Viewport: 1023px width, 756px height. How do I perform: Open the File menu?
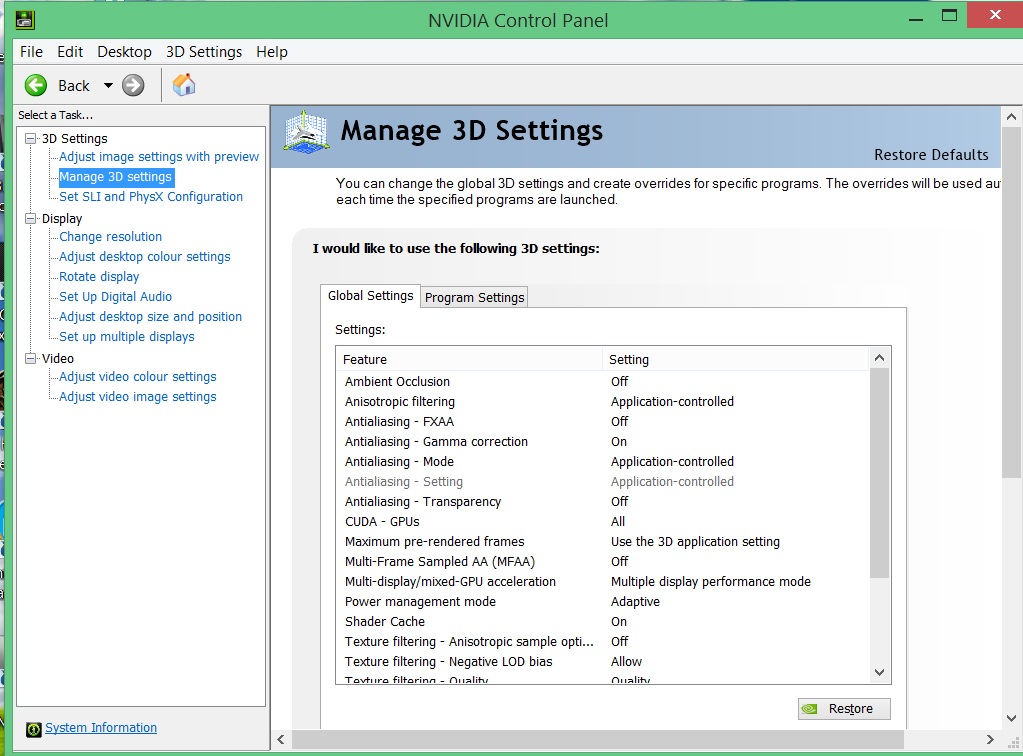click(x=31, y=52)
